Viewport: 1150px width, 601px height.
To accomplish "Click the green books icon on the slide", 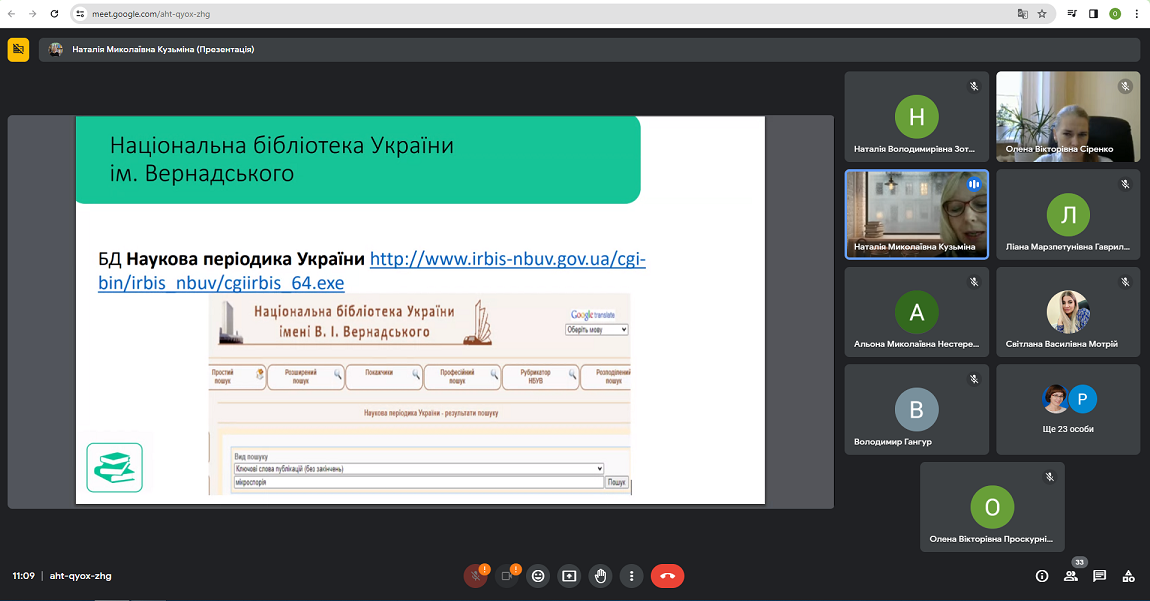I will tap(114, 467).
